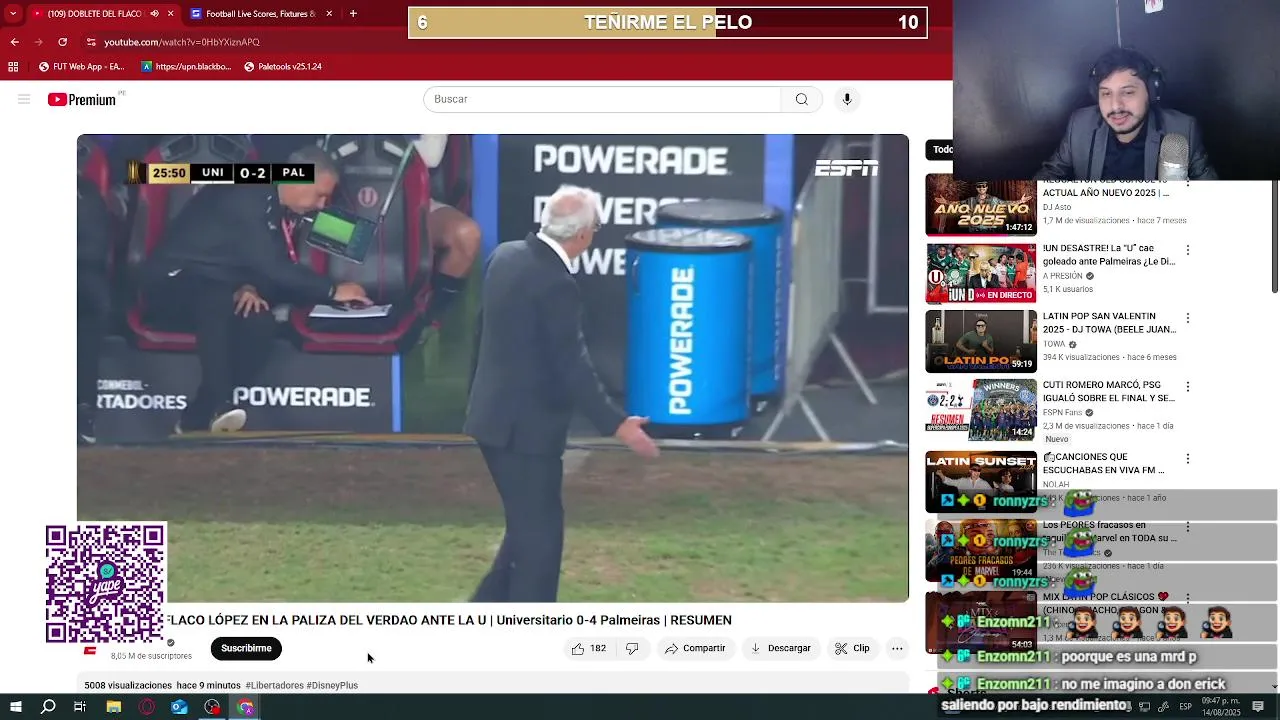Click the #Libertadores hashtag

[x=274, y=685]
